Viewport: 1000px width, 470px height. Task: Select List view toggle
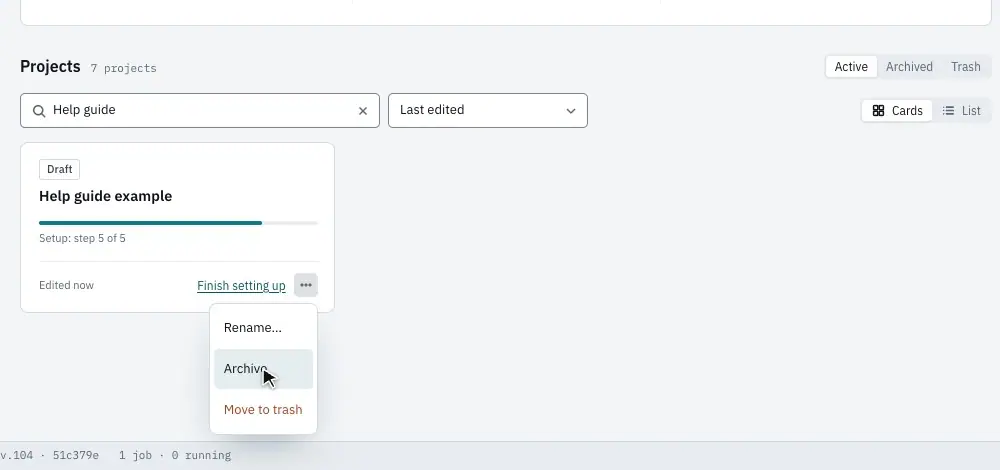961,111
